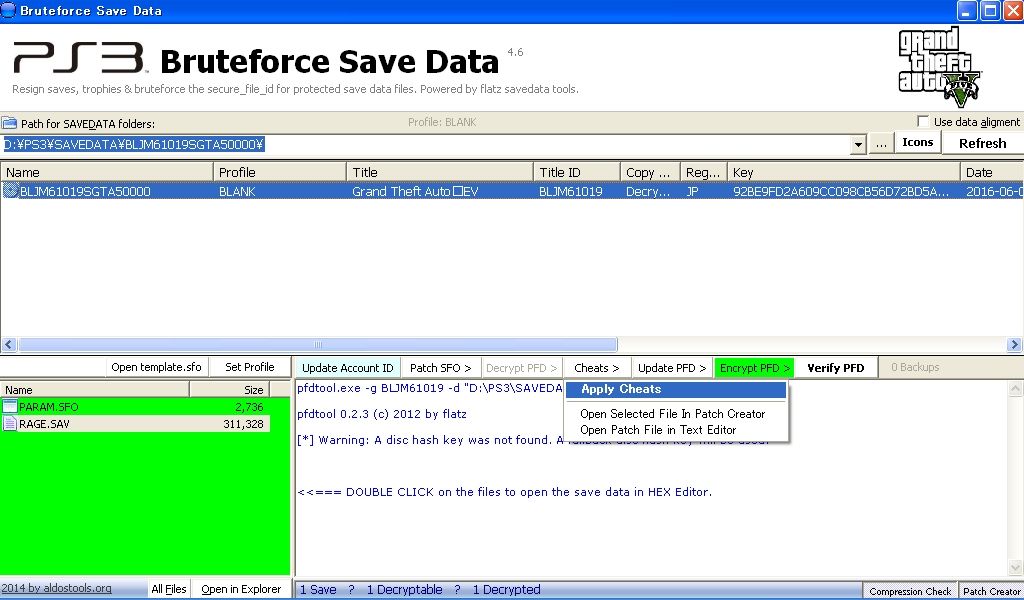1024x600 pixels.
Task: Refresh the save data list
Action: [982, 143]
